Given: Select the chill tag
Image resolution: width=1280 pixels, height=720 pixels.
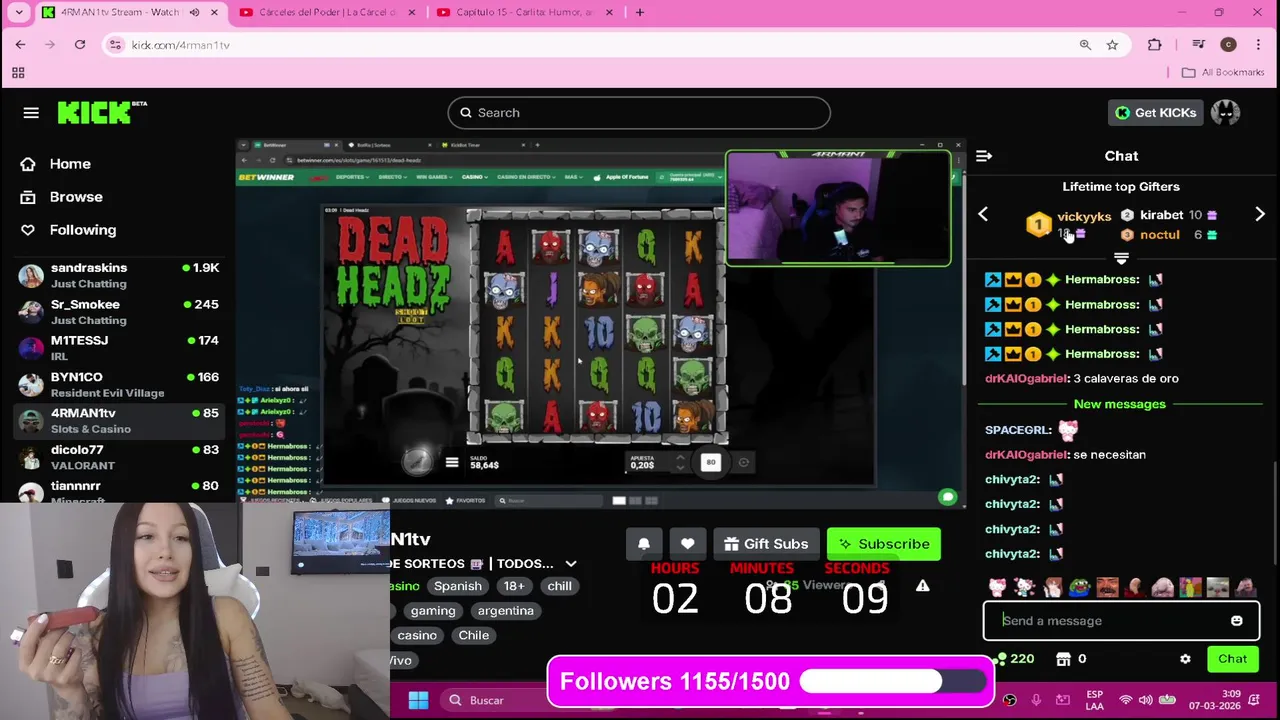Looking at the screenshot, I should pos(560,586).
